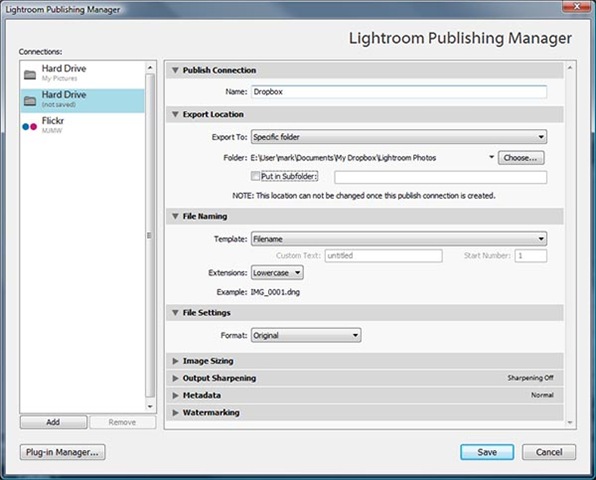Click the Start Number field

coord(531,256)
